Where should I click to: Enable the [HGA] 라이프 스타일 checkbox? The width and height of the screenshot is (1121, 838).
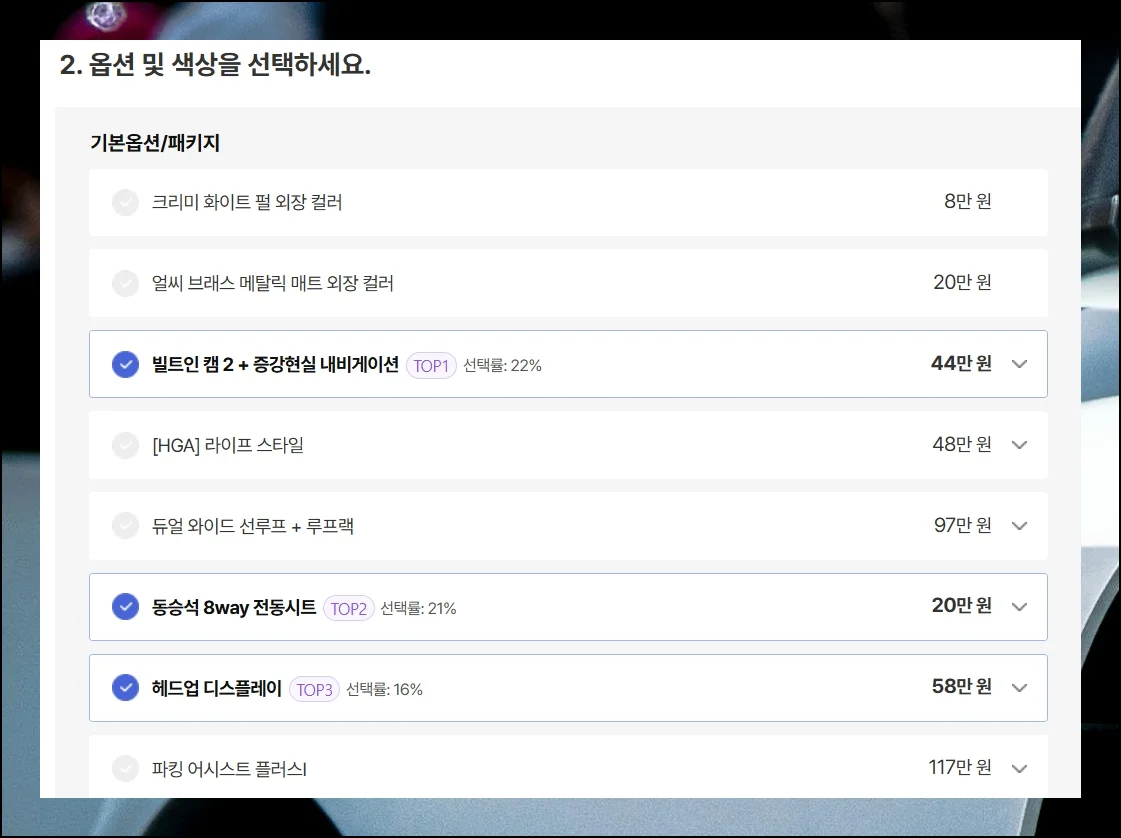point(125,445)
